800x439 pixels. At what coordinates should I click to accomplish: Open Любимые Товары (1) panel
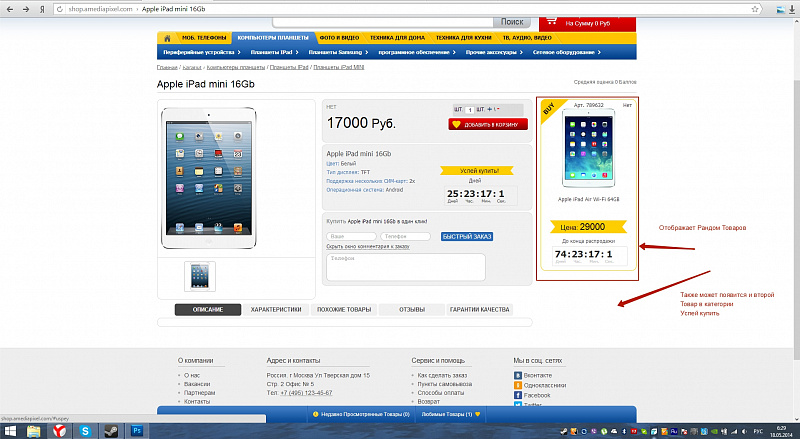point(451,414)
